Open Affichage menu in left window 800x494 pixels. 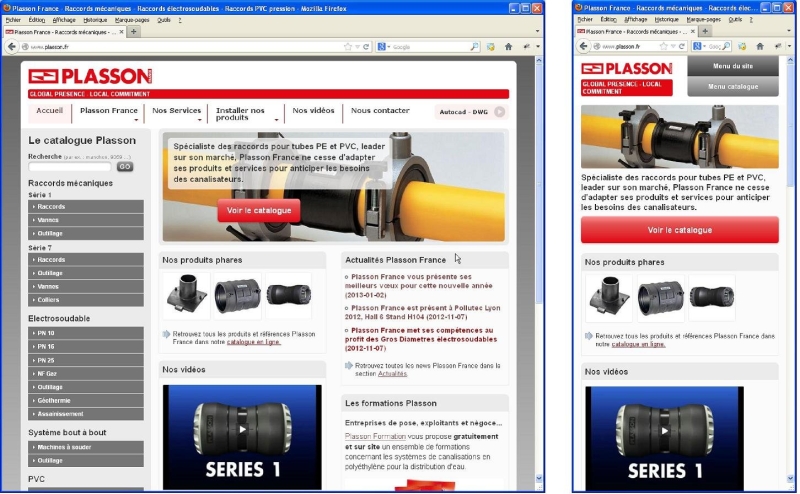coord(64,20)
